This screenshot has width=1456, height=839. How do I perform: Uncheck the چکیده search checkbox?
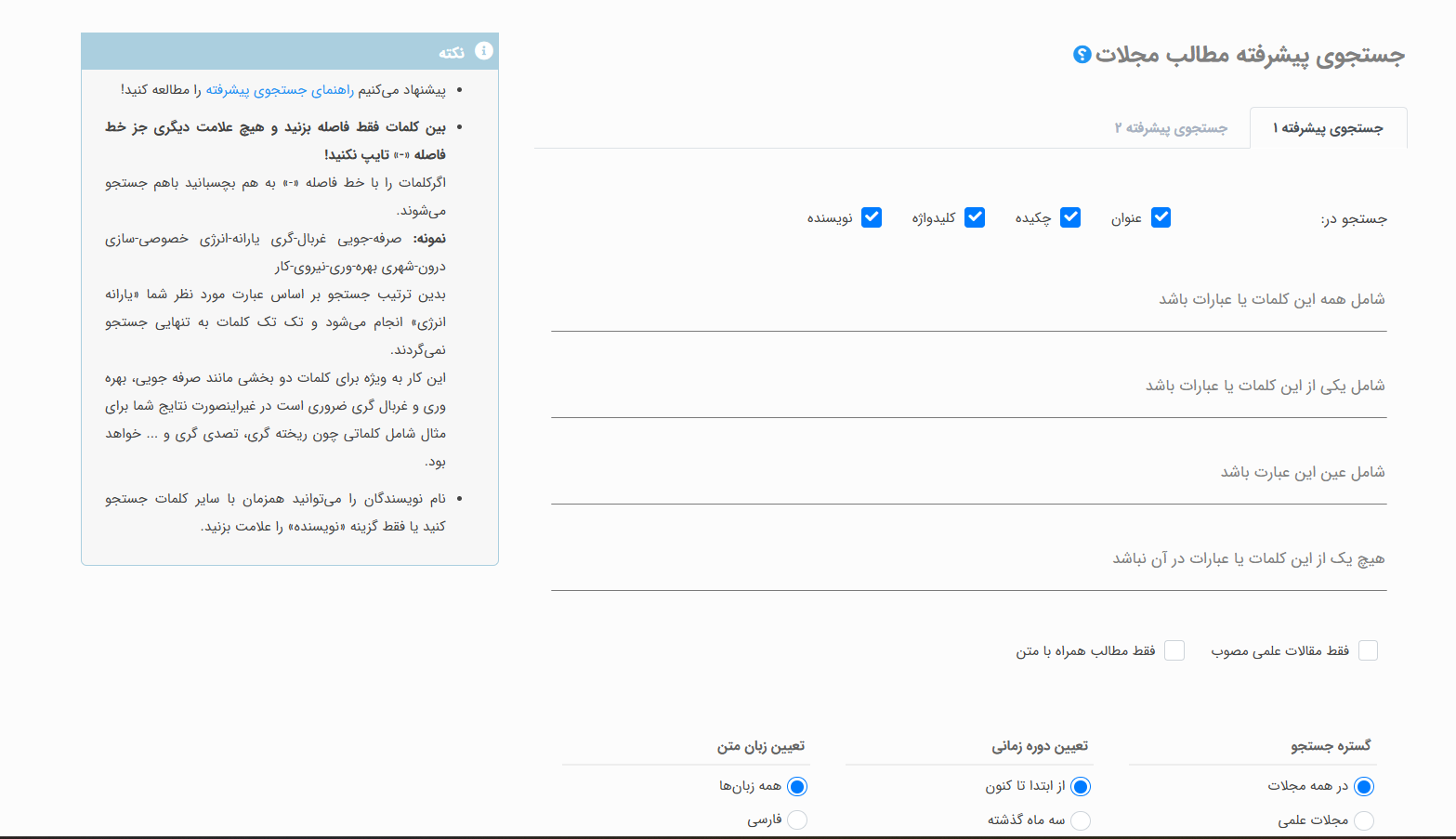[x=1070, y=216]
